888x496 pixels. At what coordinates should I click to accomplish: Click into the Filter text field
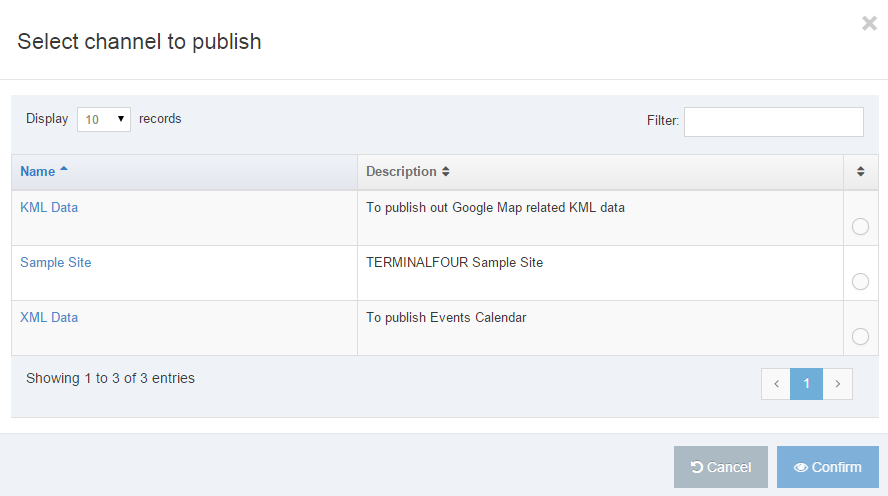(773, 122)
